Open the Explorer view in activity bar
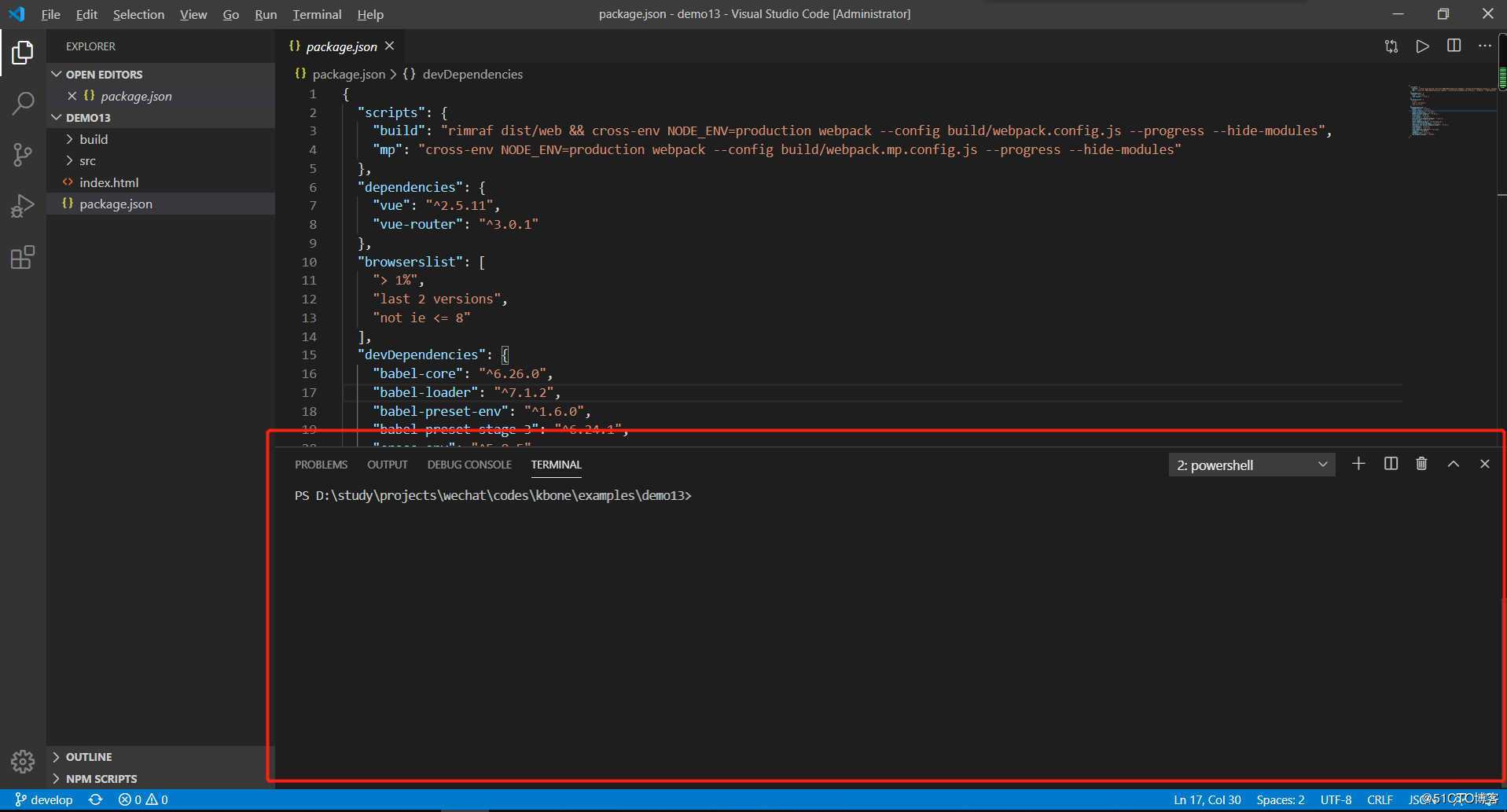 (23, 53)
